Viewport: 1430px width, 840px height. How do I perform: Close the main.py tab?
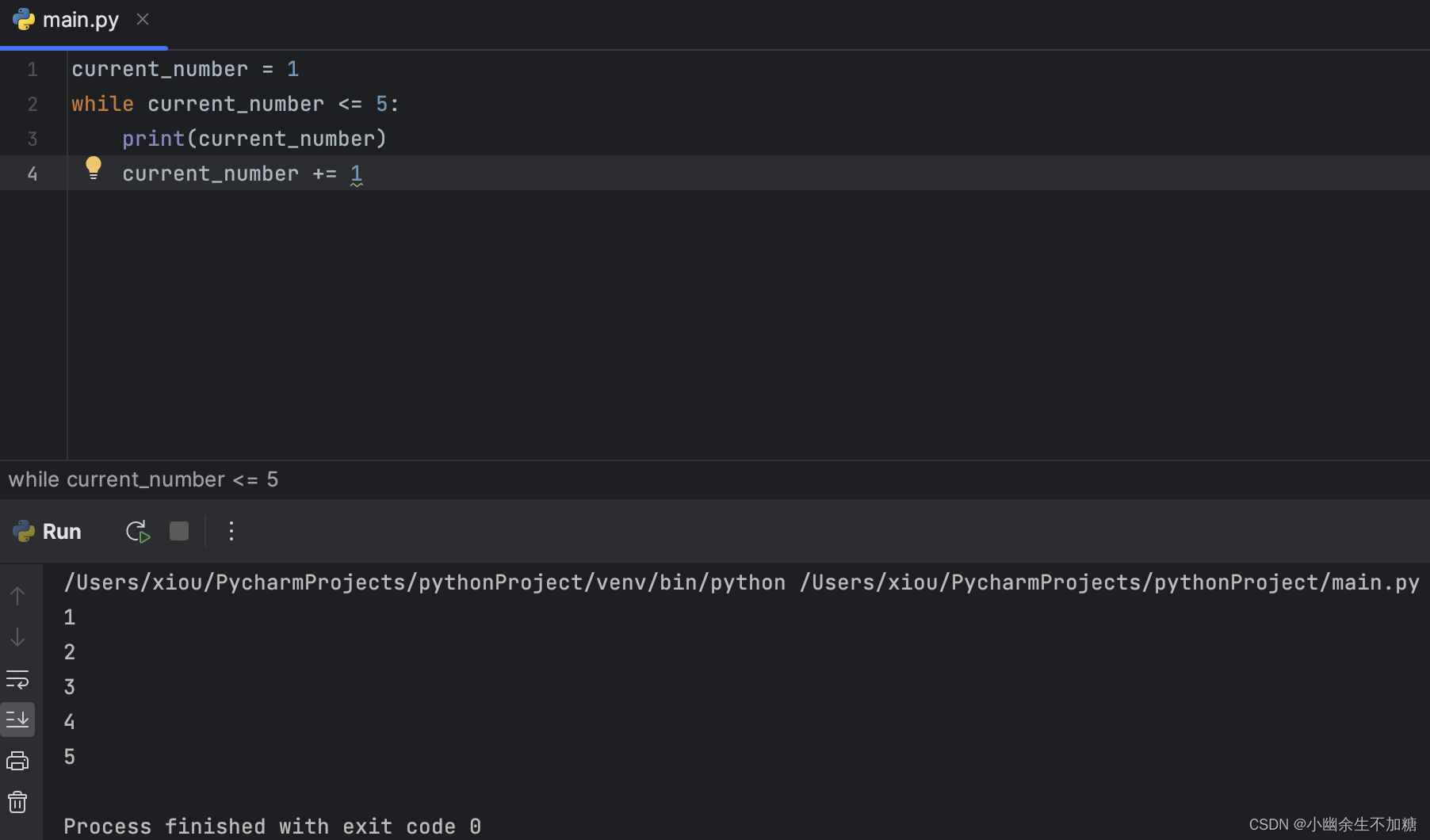(x=143, y=19)
